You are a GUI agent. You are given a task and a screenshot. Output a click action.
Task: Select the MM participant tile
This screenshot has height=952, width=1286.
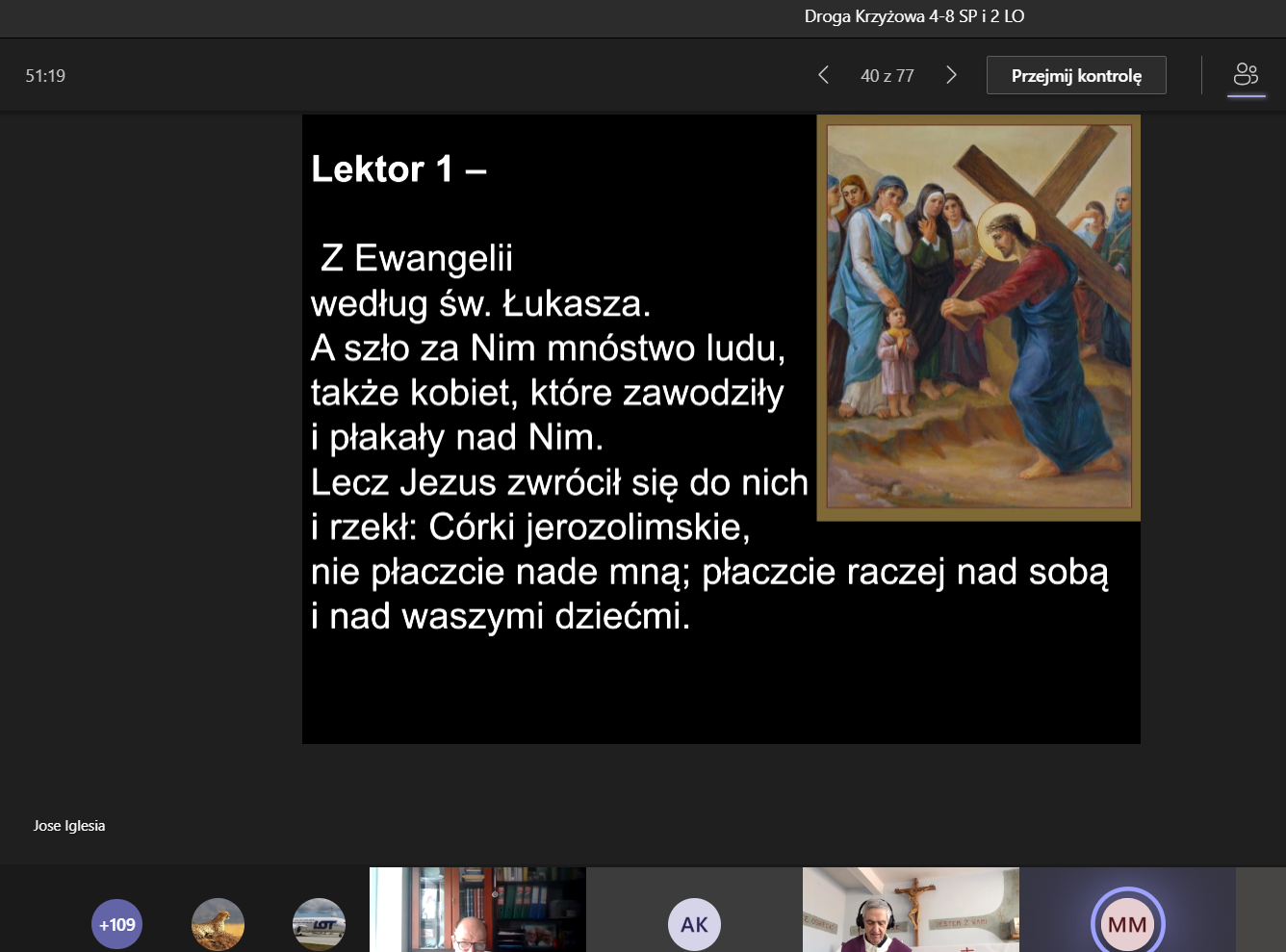click(x=1127, y=910)
